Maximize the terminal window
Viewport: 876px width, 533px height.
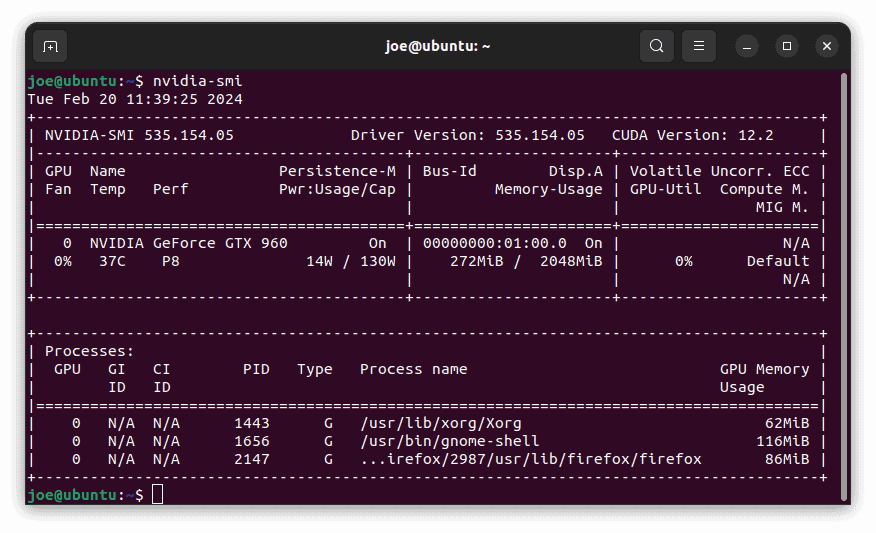pyautogui.click(x=787, y=46)
